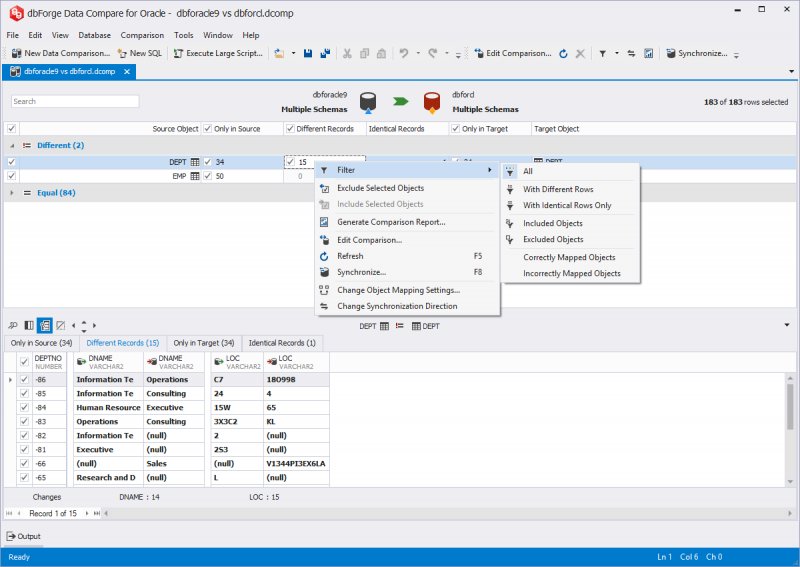
Task: Toggle the select-all objects header checkbox
Action: (x=11, y=129)
